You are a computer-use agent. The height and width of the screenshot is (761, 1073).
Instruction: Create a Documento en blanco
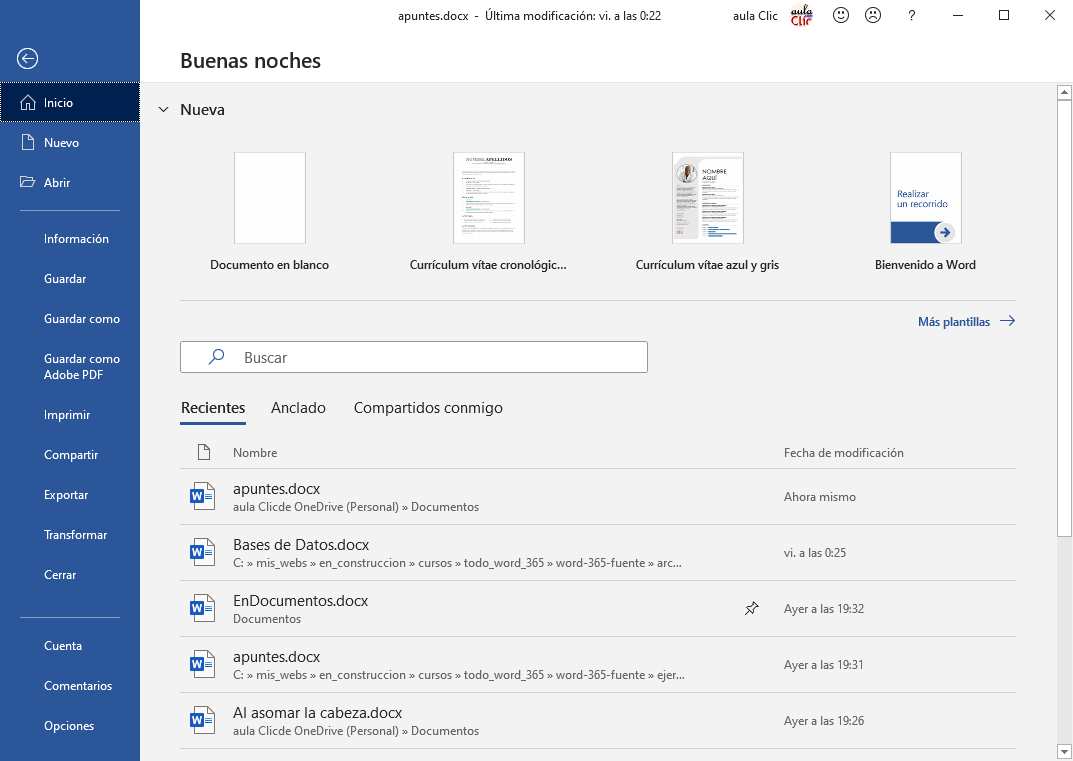269,199
